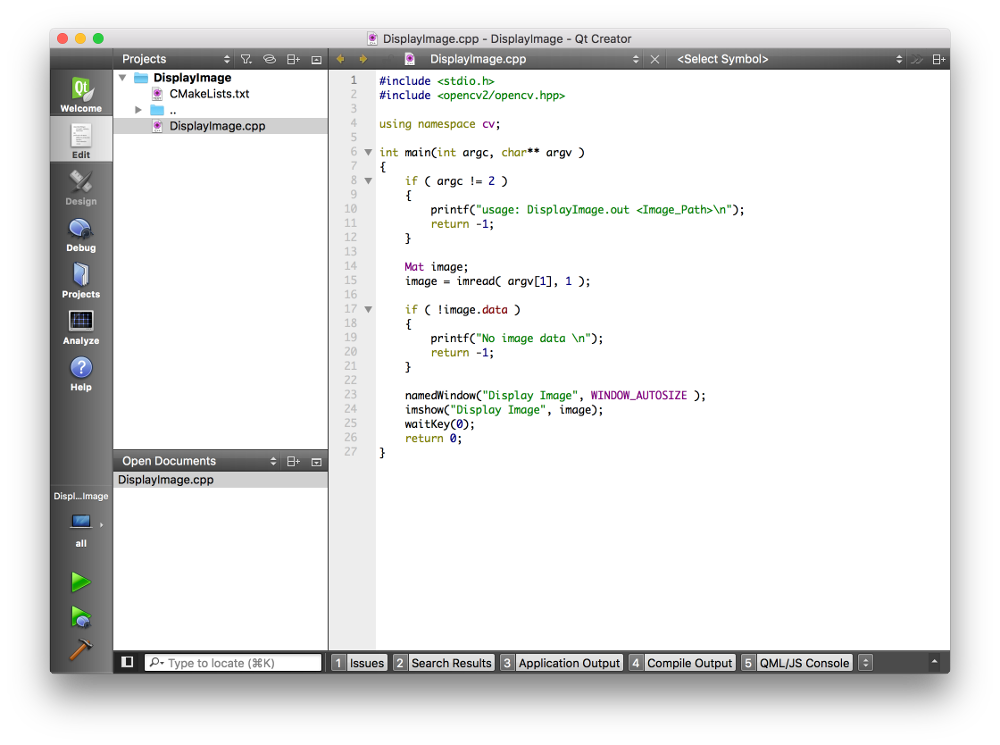Close the DisplayImage.cpp document with X

(655, 59)
